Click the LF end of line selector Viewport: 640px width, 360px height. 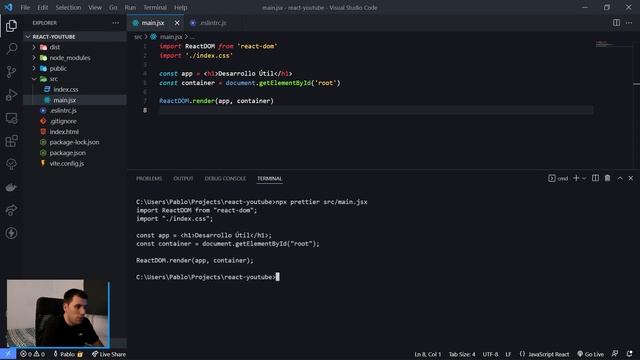(508, 354)
